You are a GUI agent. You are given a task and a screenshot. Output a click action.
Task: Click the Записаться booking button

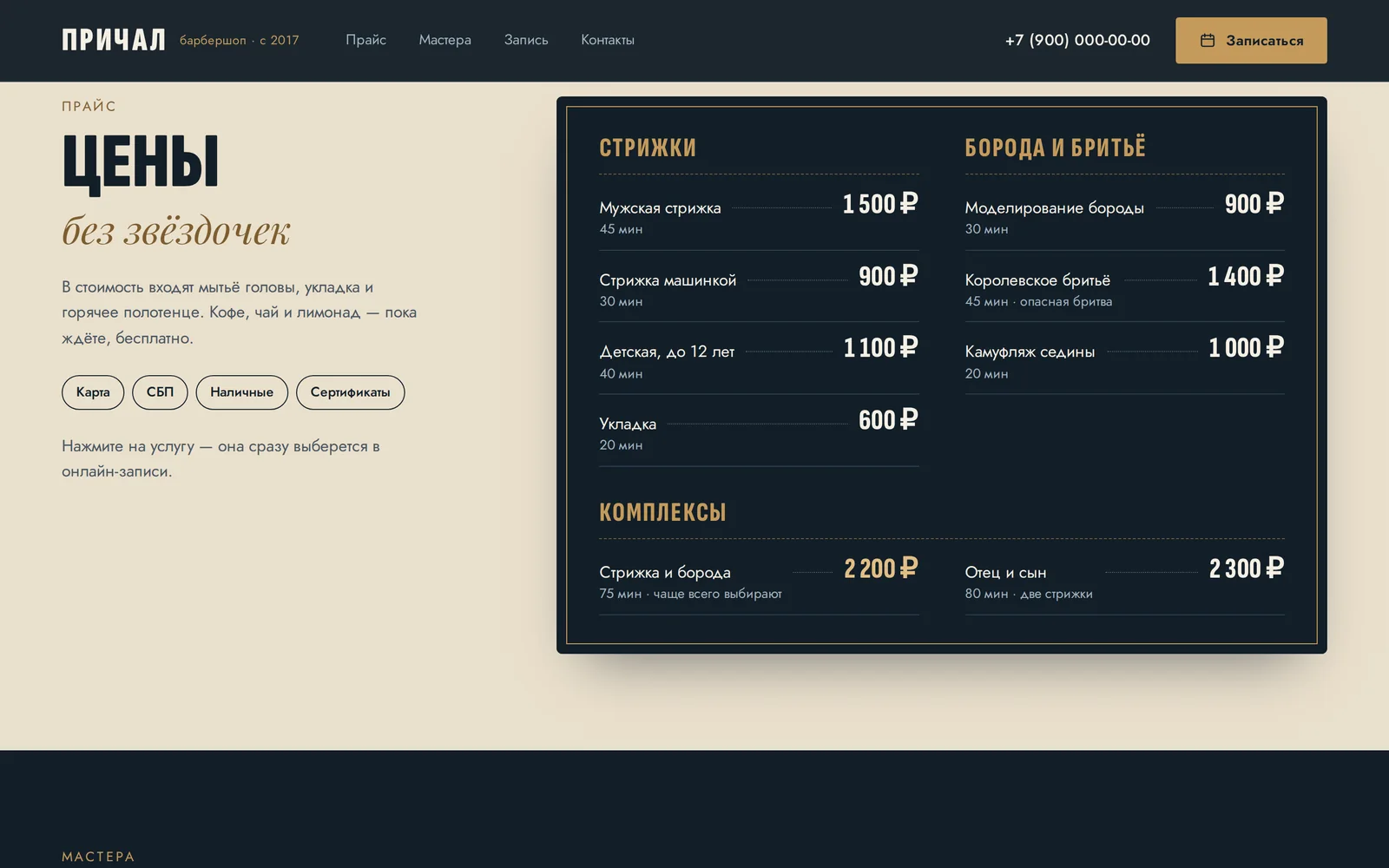pos(1251,40)
